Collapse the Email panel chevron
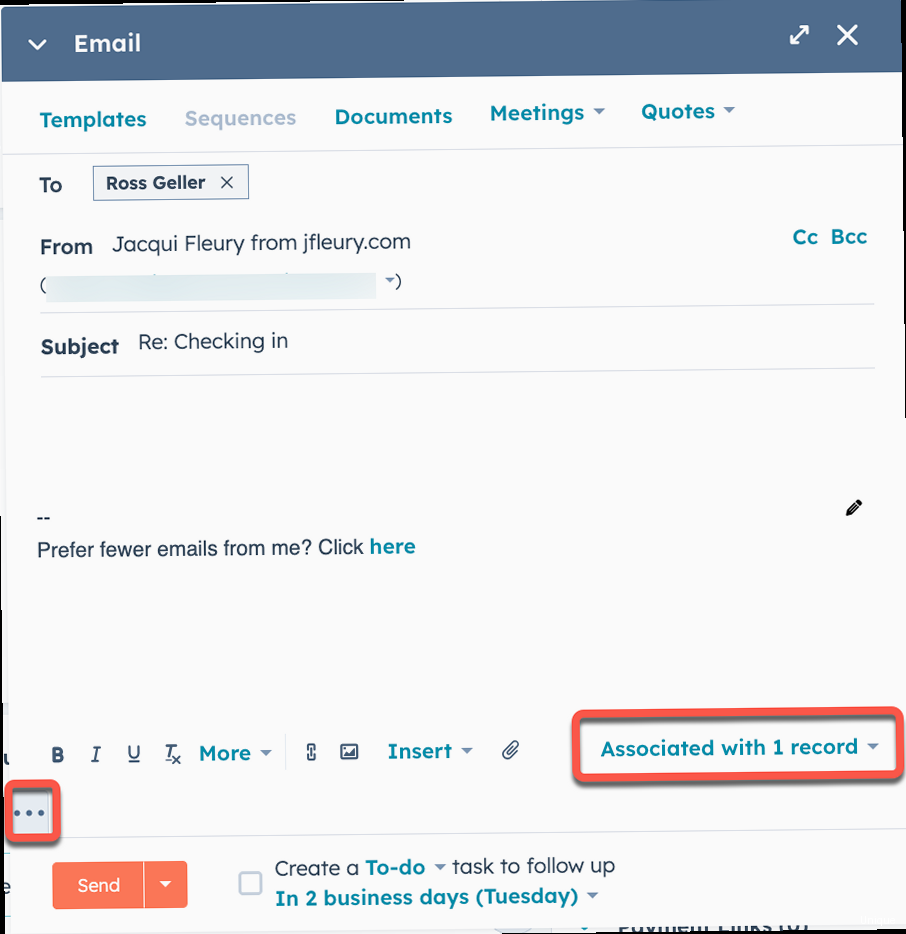 click(38, 44)
